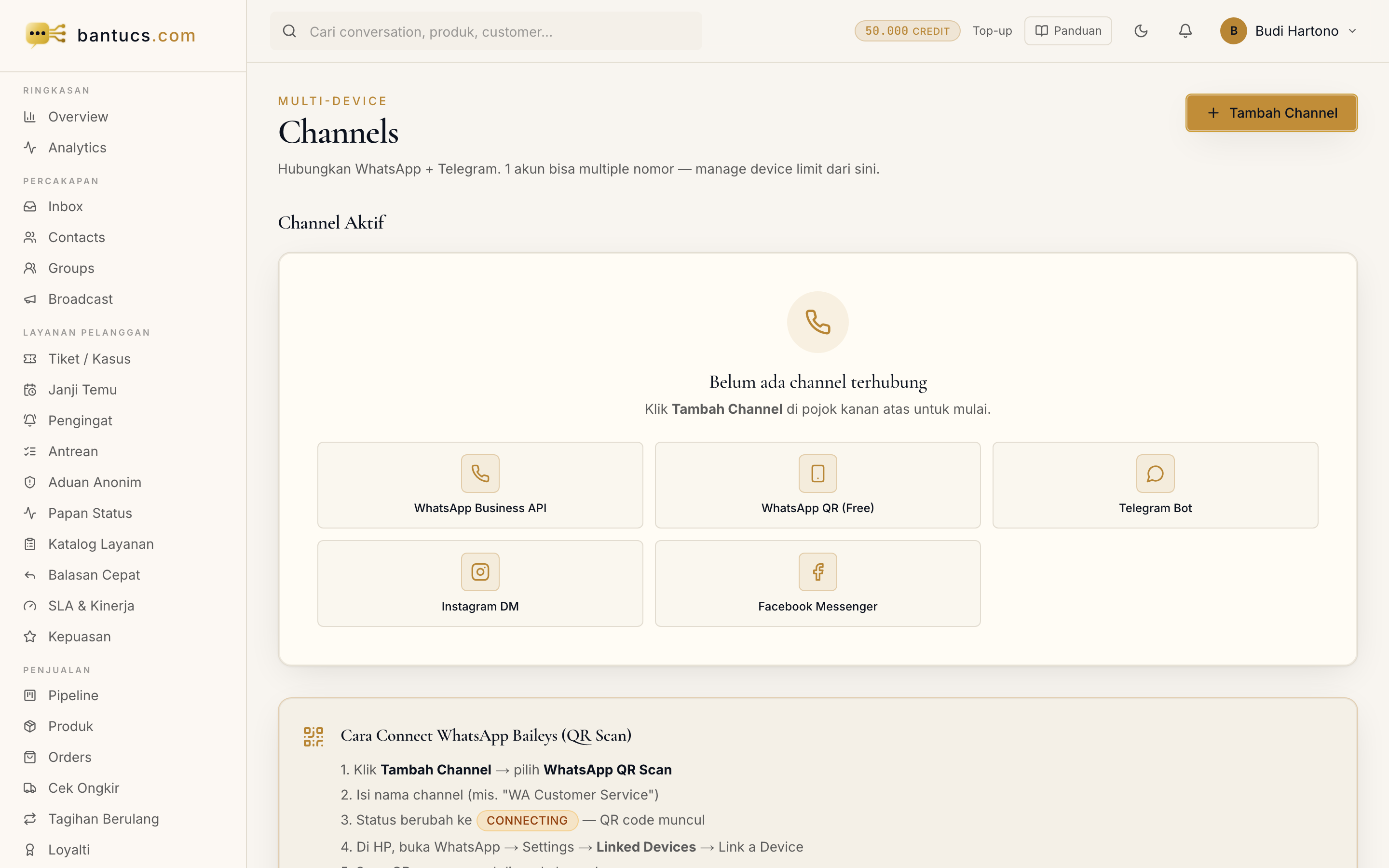
Task: Open the Inbox sidebar icon
Action: pos(30,207)
